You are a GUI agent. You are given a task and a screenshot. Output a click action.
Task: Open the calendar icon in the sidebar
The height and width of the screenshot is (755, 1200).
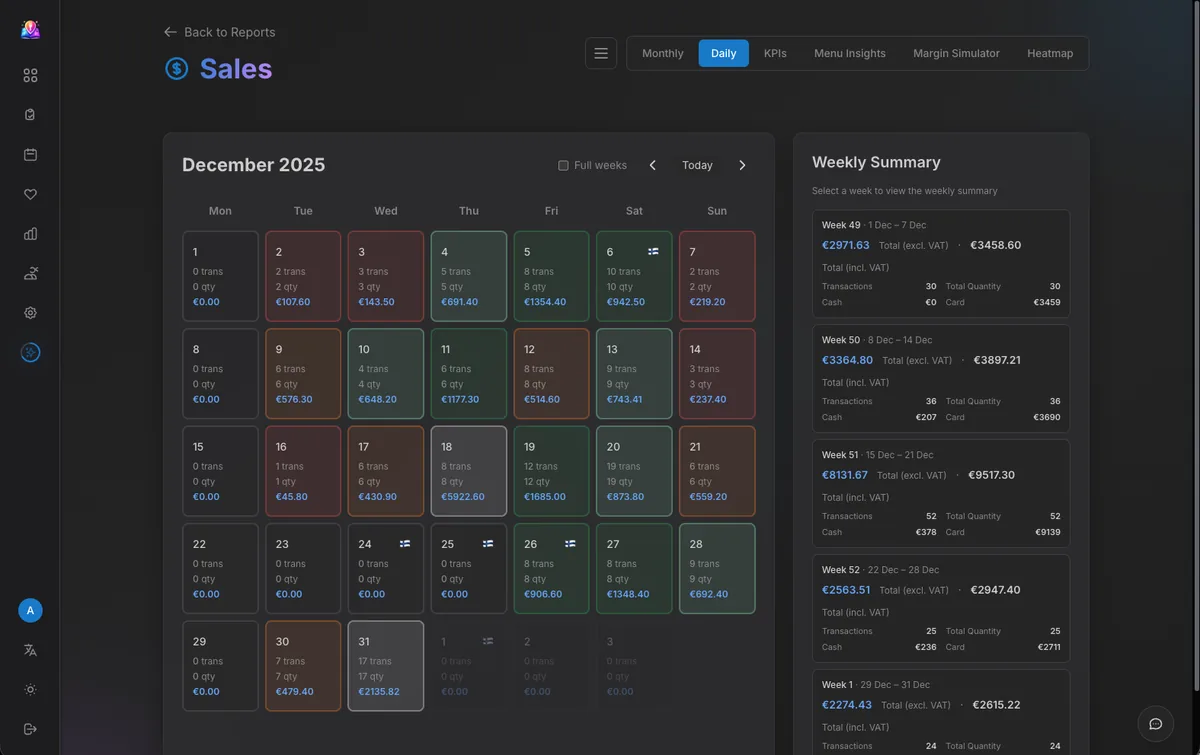pos(30,154)
